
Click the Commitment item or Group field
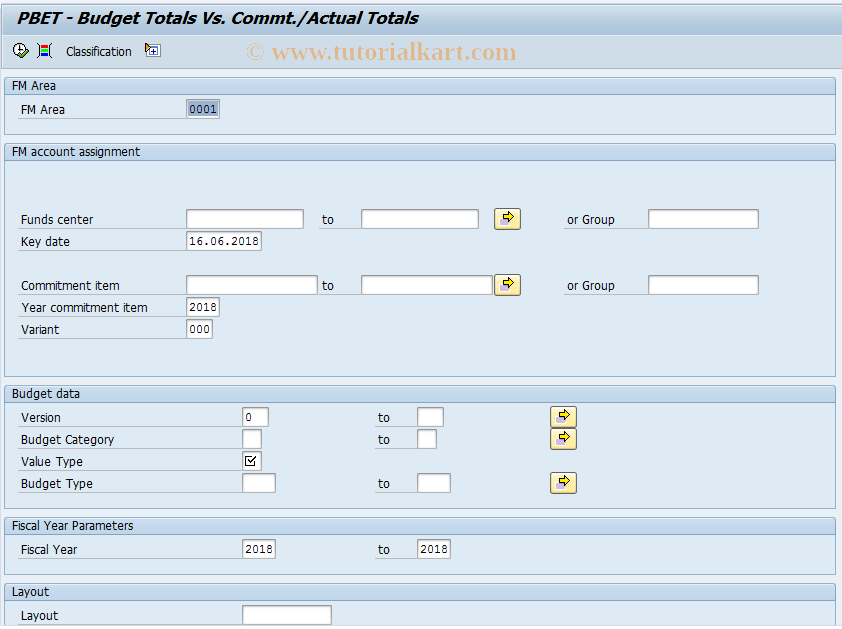(x=703, y=285)
